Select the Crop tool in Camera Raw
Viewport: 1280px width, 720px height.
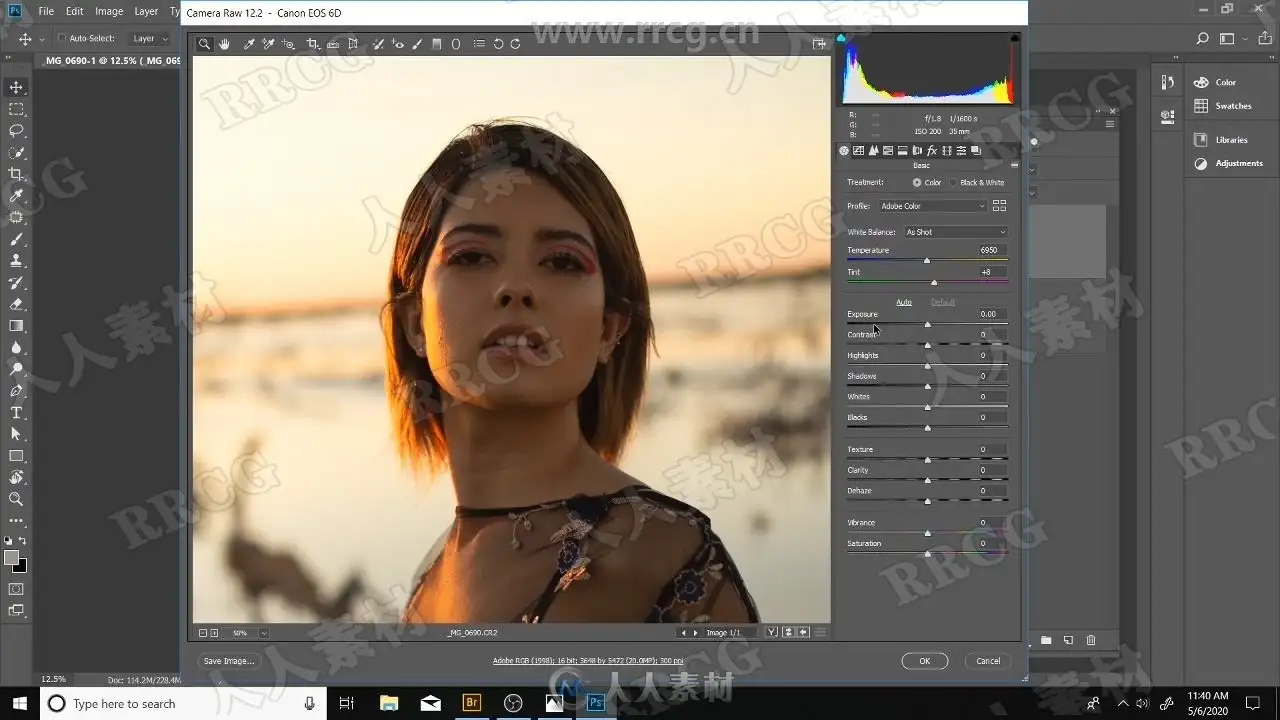tap(312, 44)
